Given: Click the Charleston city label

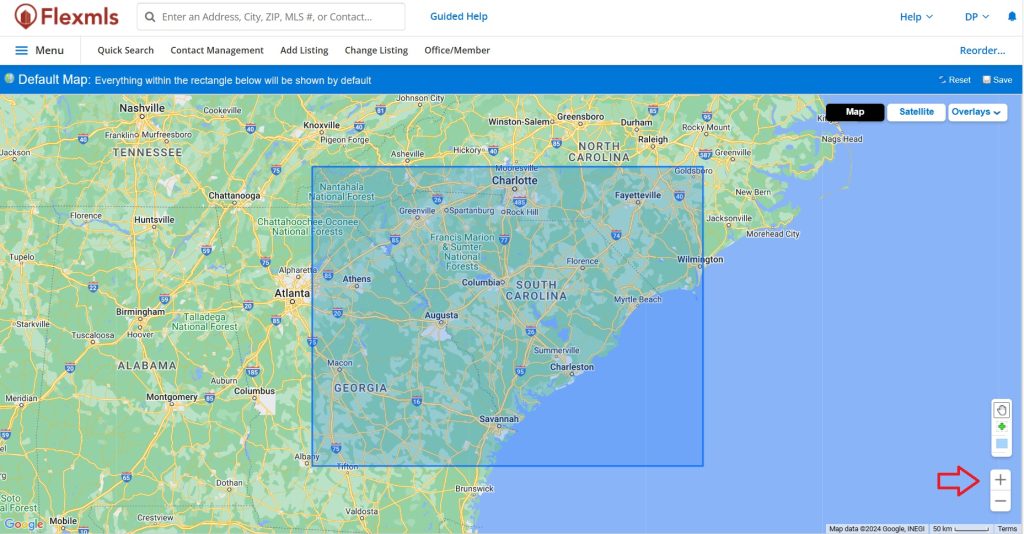Looking at the screenshot, I should 572,367.
